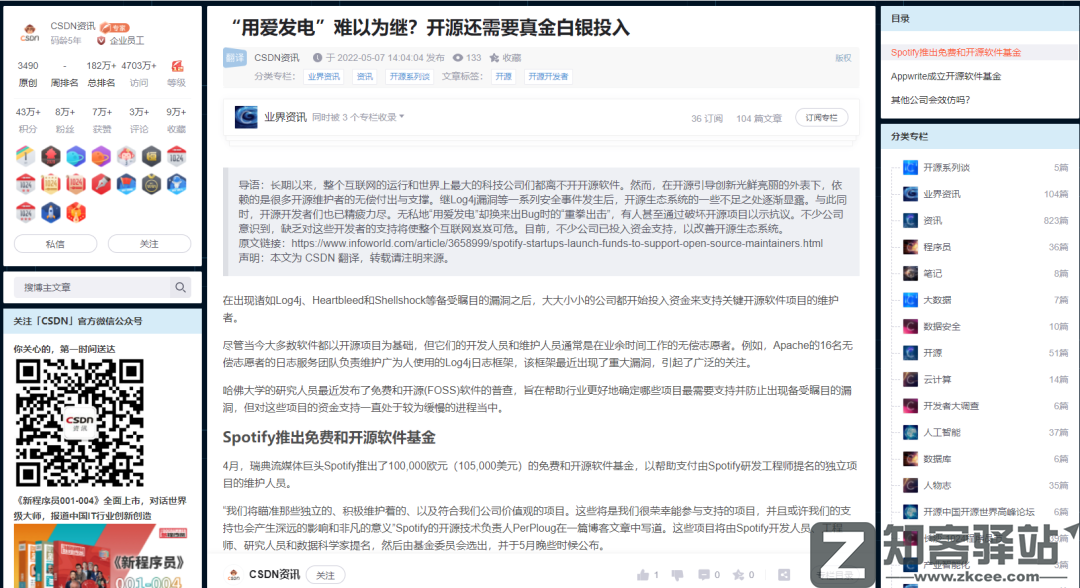
Task: Click the share icon in bottom bar
Action: coord(783,575)
